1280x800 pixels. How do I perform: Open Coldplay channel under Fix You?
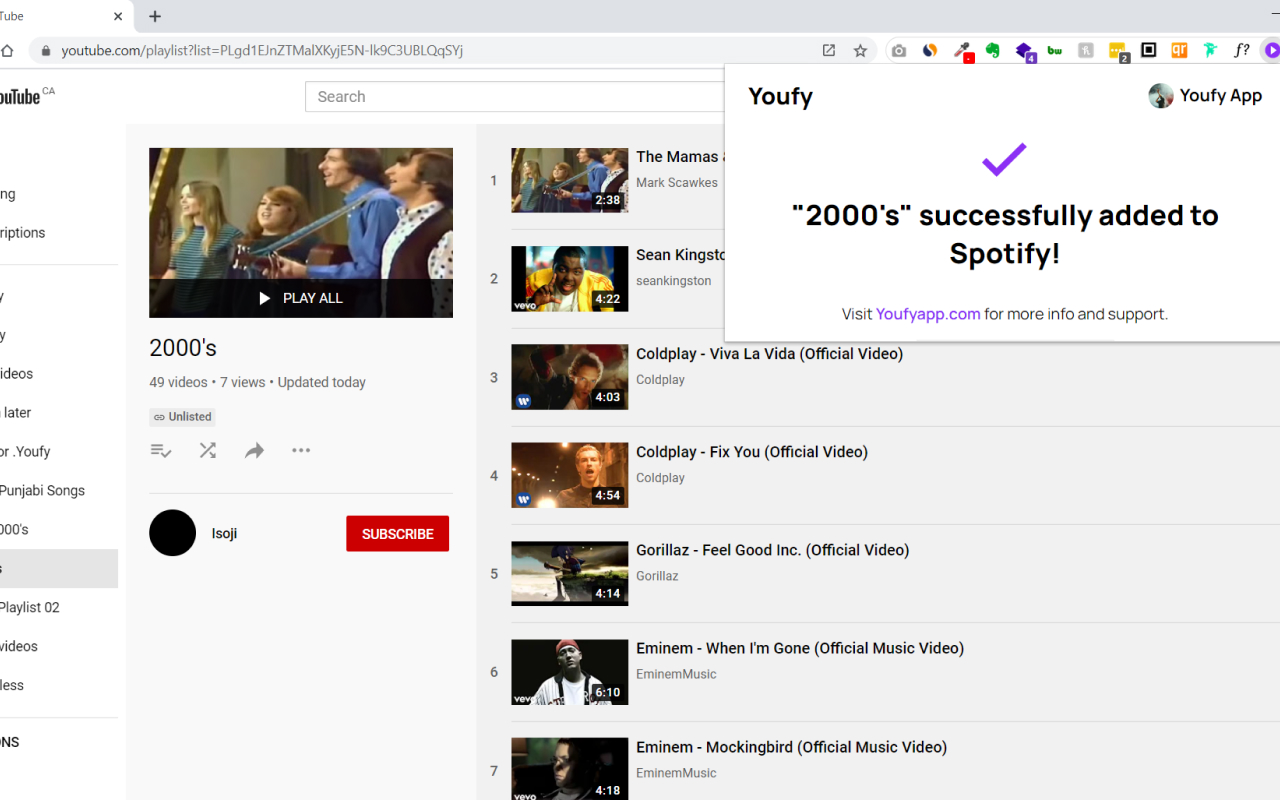[x=661, y=478]
